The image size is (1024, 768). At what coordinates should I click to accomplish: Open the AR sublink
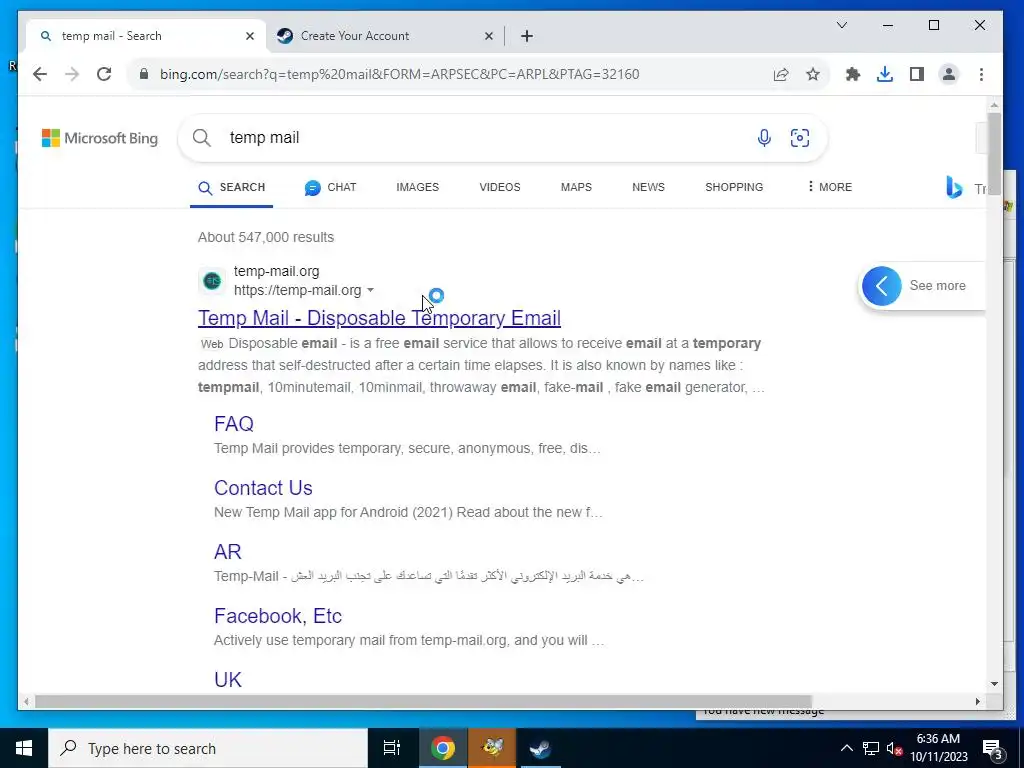pyautogui.click(x=228, y=552)
